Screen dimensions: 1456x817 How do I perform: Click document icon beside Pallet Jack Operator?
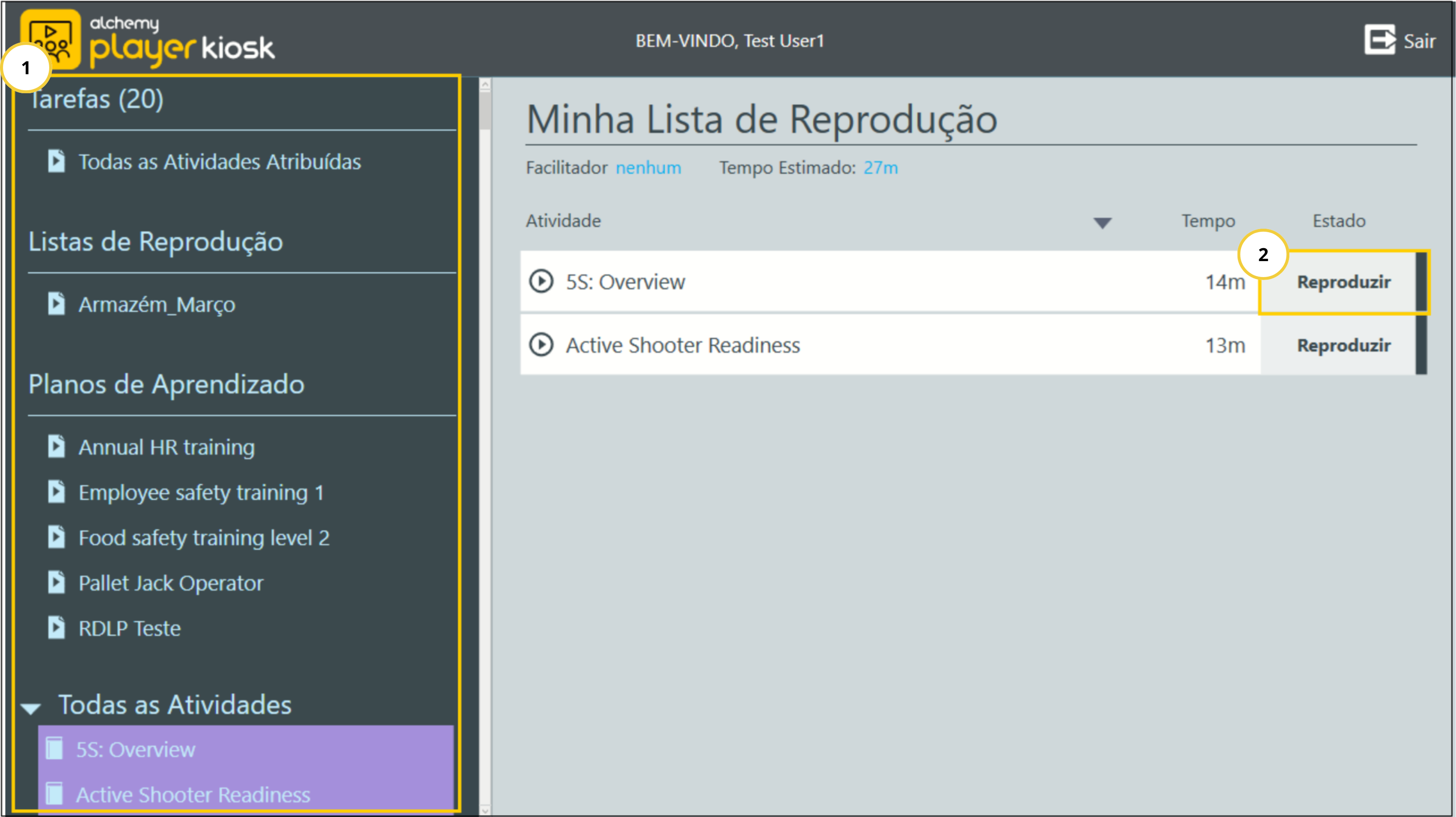click(56, 583)
